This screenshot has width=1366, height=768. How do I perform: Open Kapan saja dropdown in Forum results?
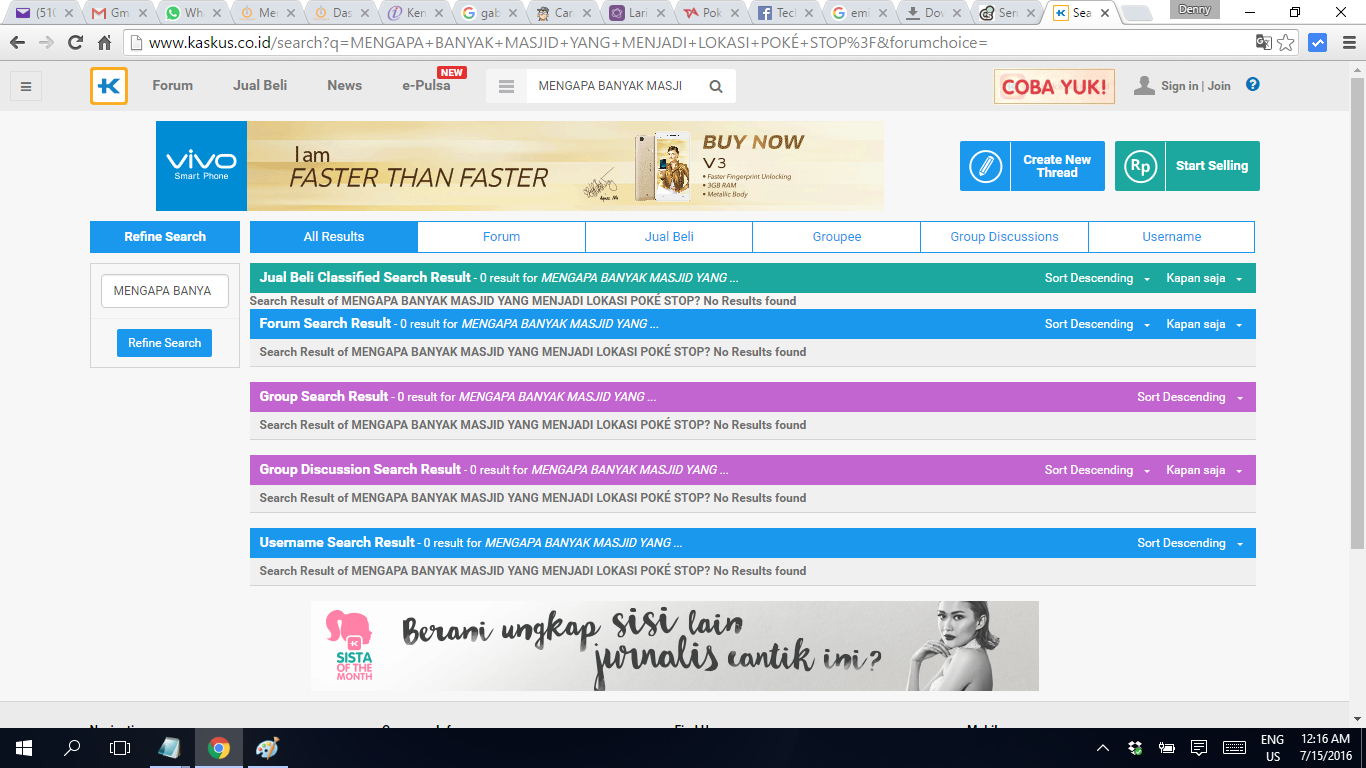1204,324
